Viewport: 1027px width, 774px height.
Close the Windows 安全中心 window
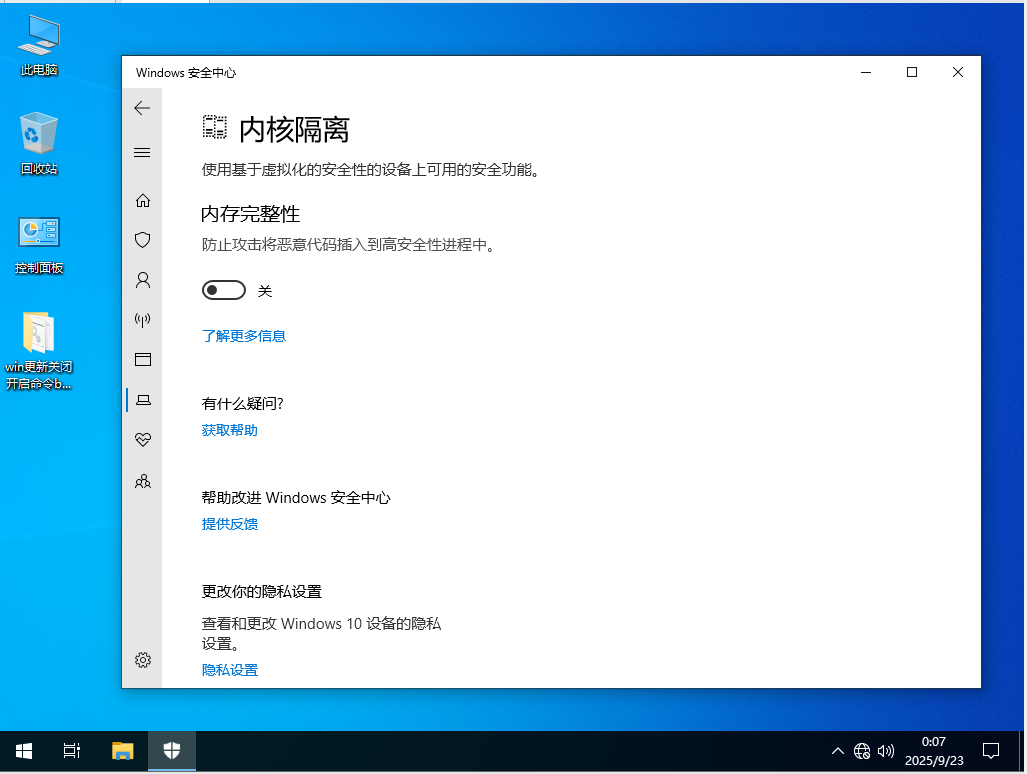pyautogui.click(x=958, y=72)
